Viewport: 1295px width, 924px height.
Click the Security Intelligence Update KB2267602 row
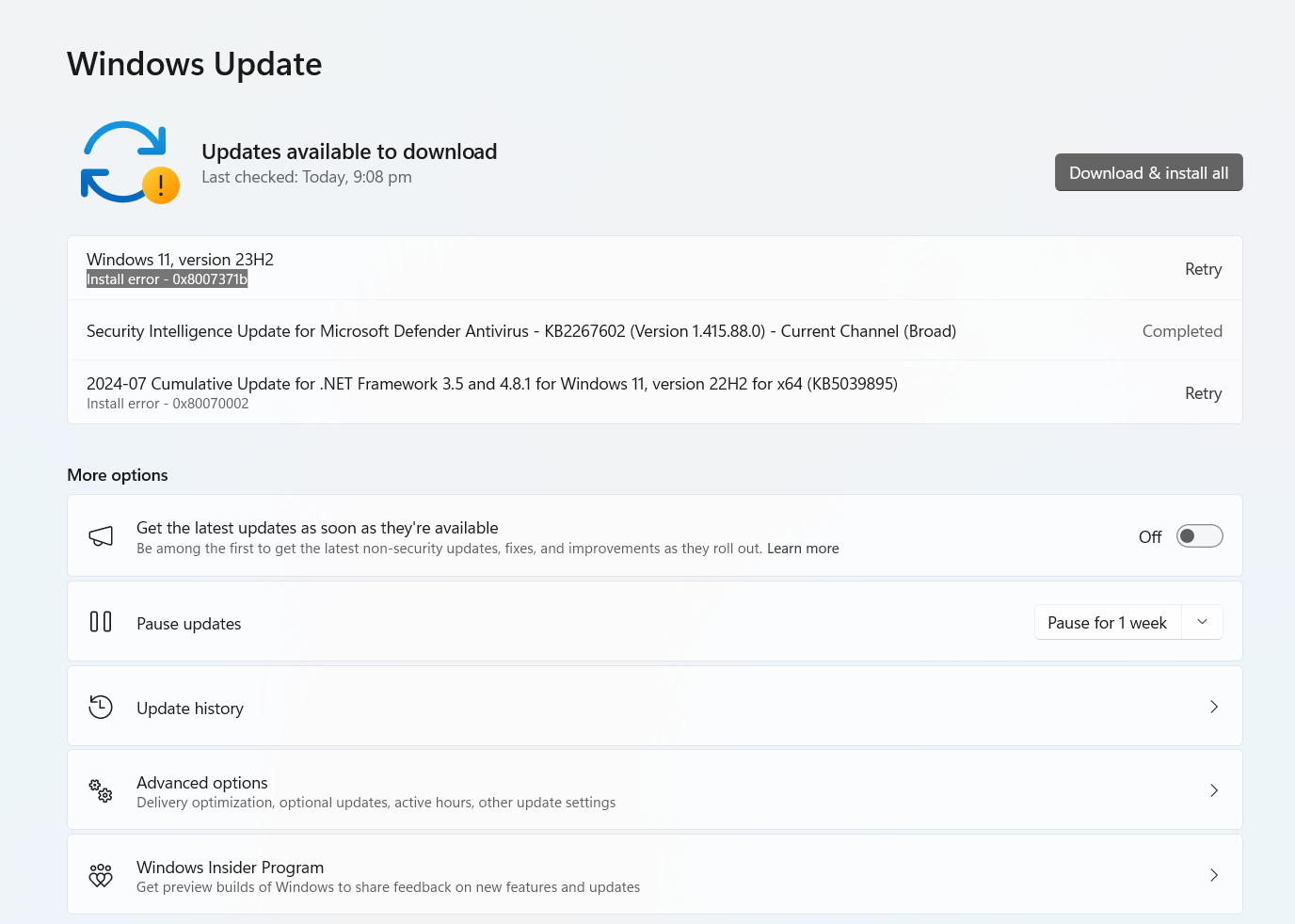655,331
